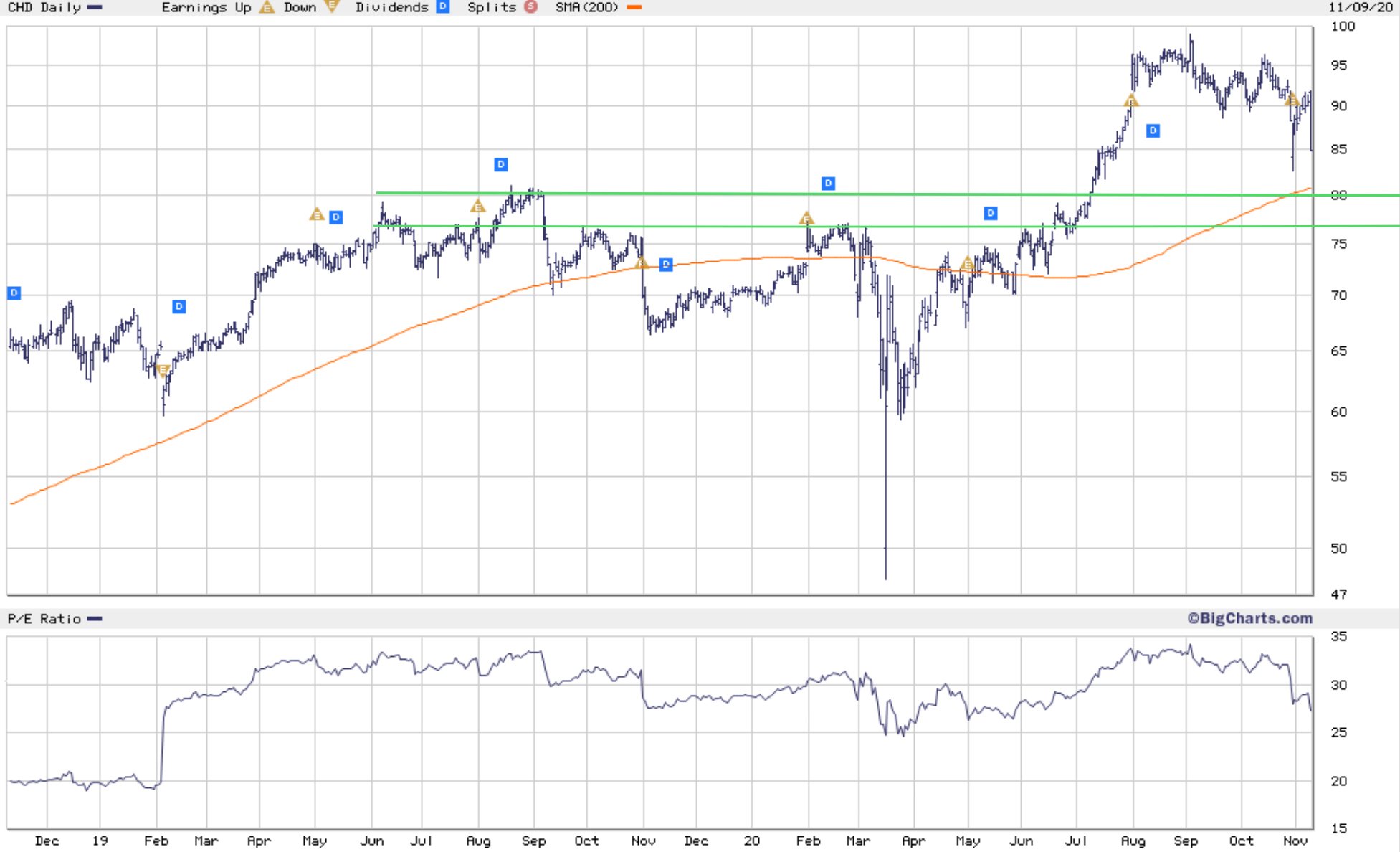Click the blue Dividends D legend icon
Image resolution: width=1400 pixels, height=852 pixels.
coord(443,7)
